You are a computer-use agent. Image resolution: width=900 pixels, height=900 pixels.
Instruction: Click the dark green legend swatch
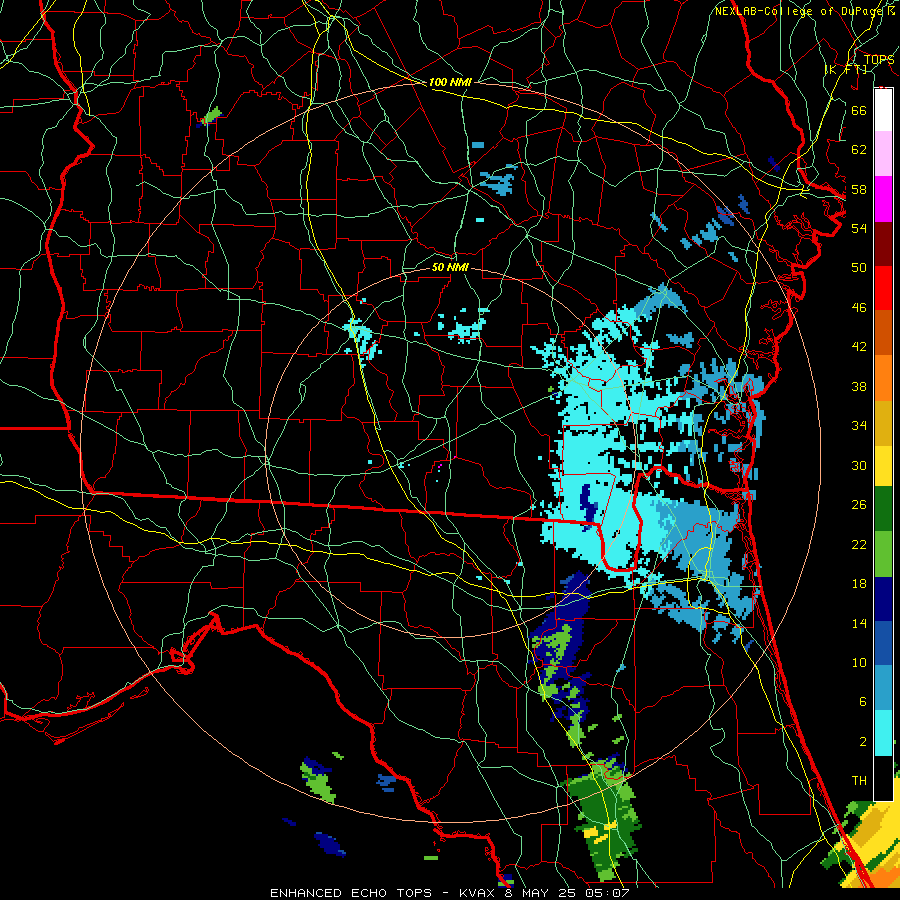(883, 509)
